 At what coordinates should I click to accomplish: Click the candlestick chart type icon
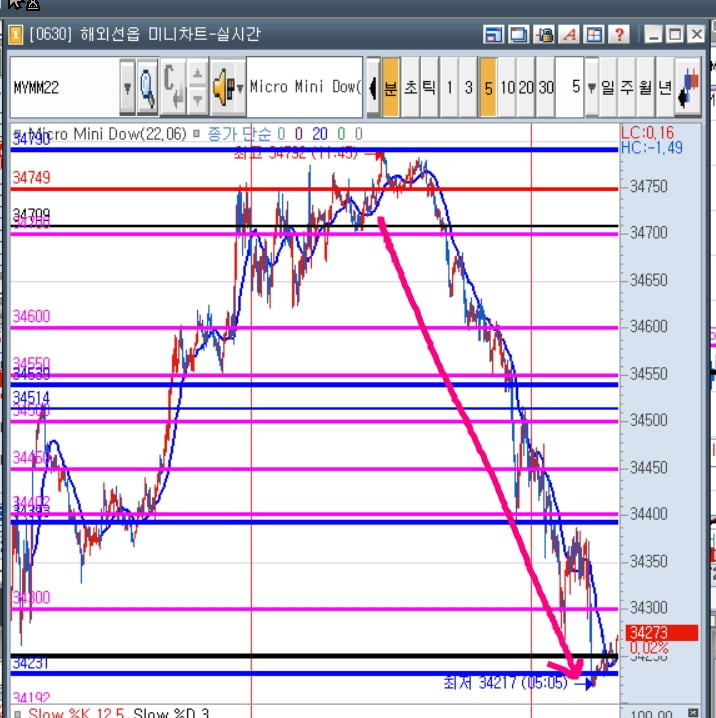pos(689,87)
